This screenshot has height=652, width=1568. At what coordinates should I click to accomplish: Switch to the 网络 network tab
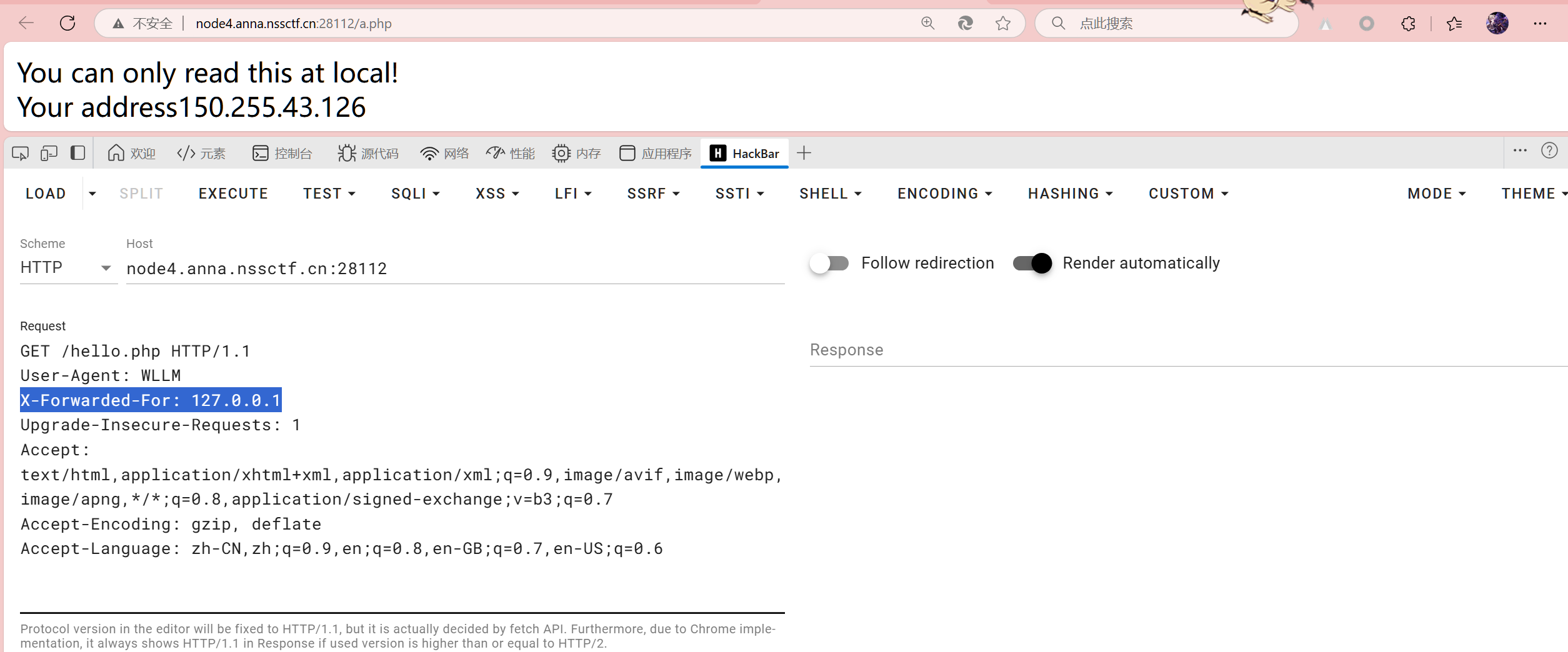tap(445, 154)
